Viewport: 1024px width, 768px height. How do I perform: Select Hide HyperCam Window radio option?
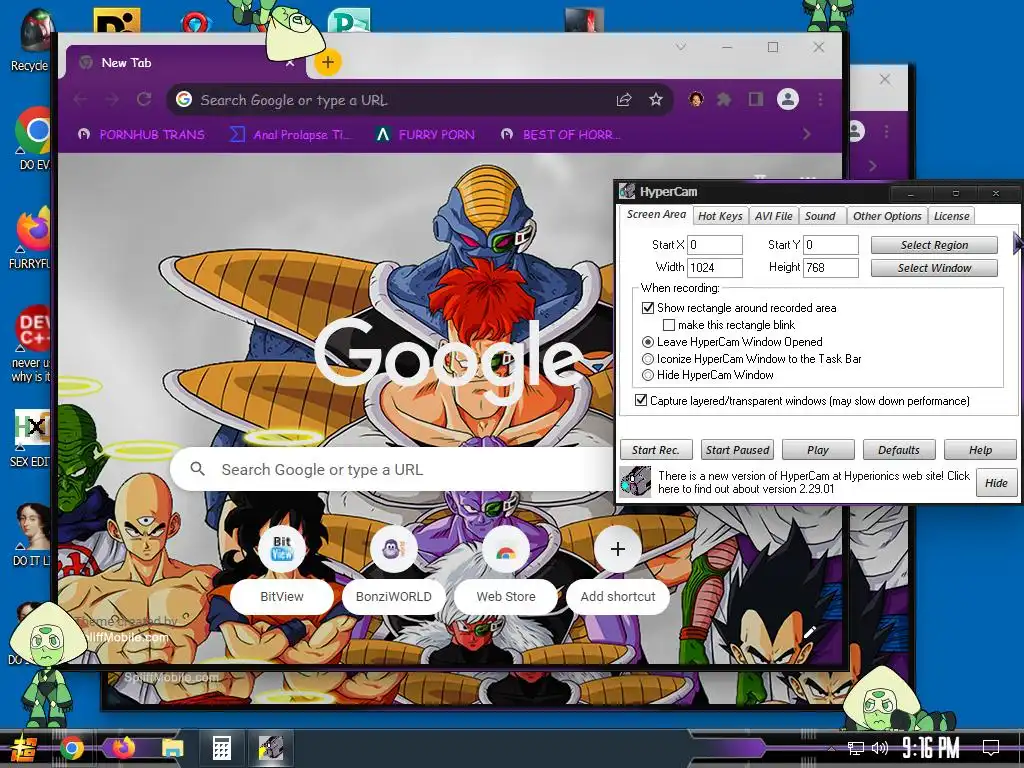point(648,375)
